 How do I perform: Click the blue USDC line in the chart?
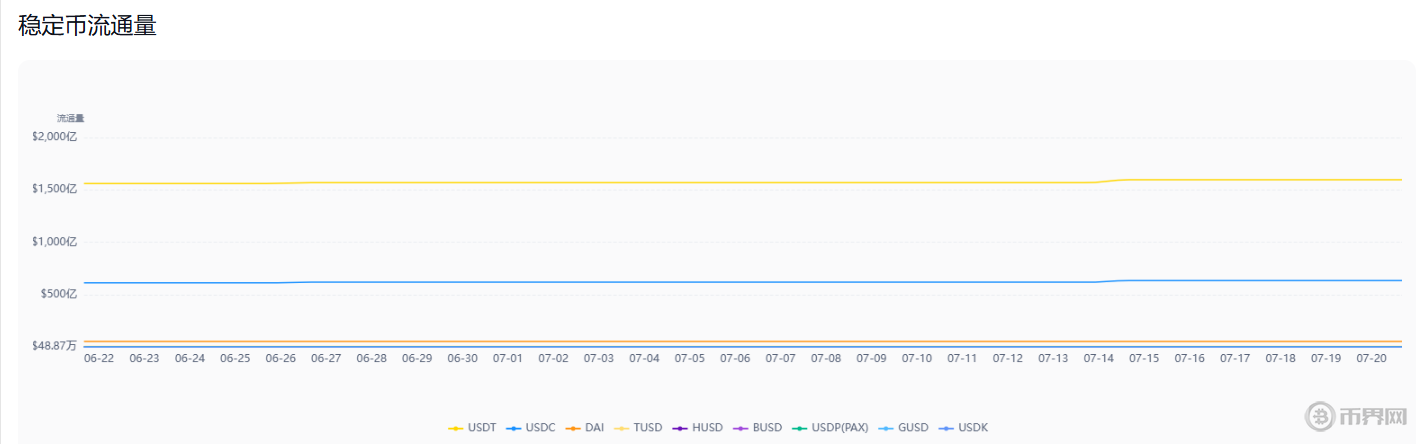[x=700, y=282]
